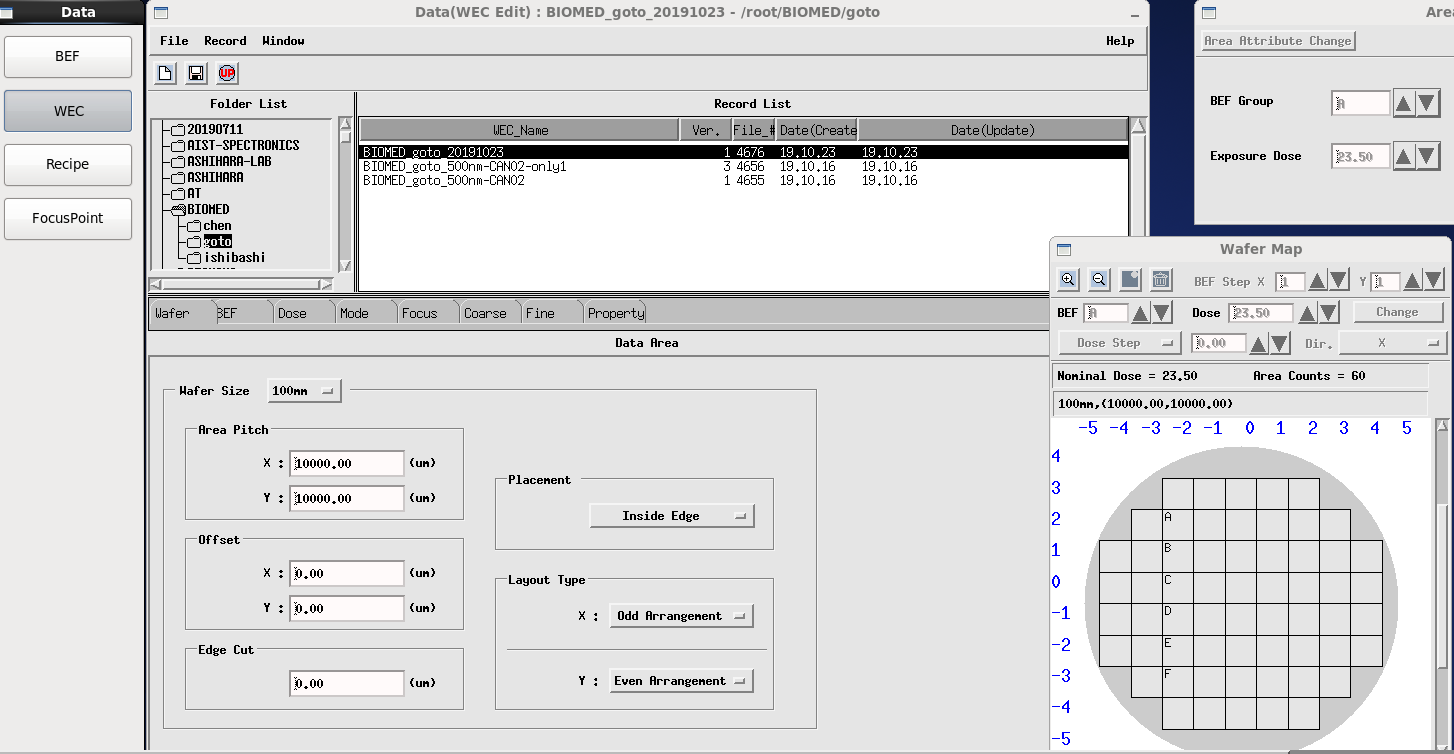Open the X Odd Arrangement dropdown
1454x754 pixels.
click(x=681, y=616)
